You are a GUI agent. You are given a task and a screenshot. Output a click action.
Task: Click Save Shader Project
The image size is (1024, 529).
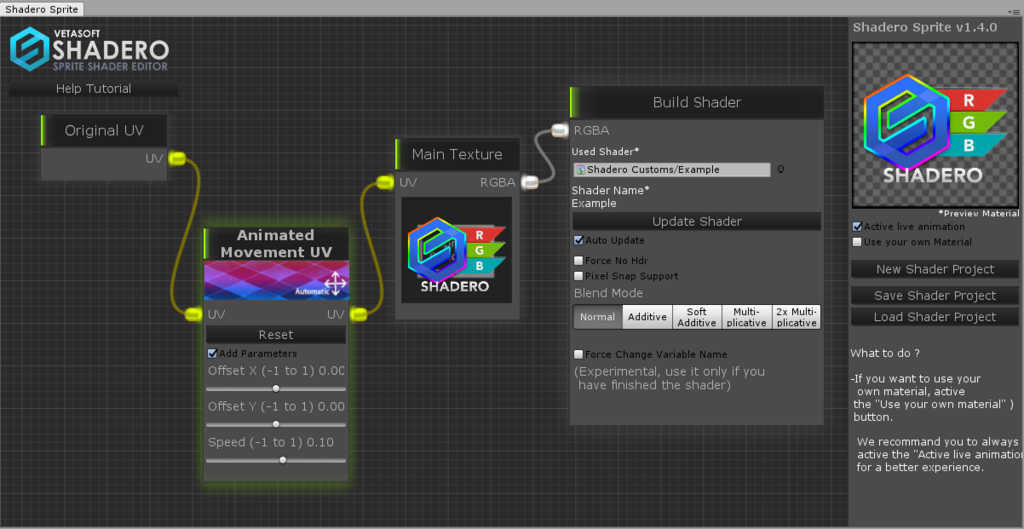pos(935,296)
